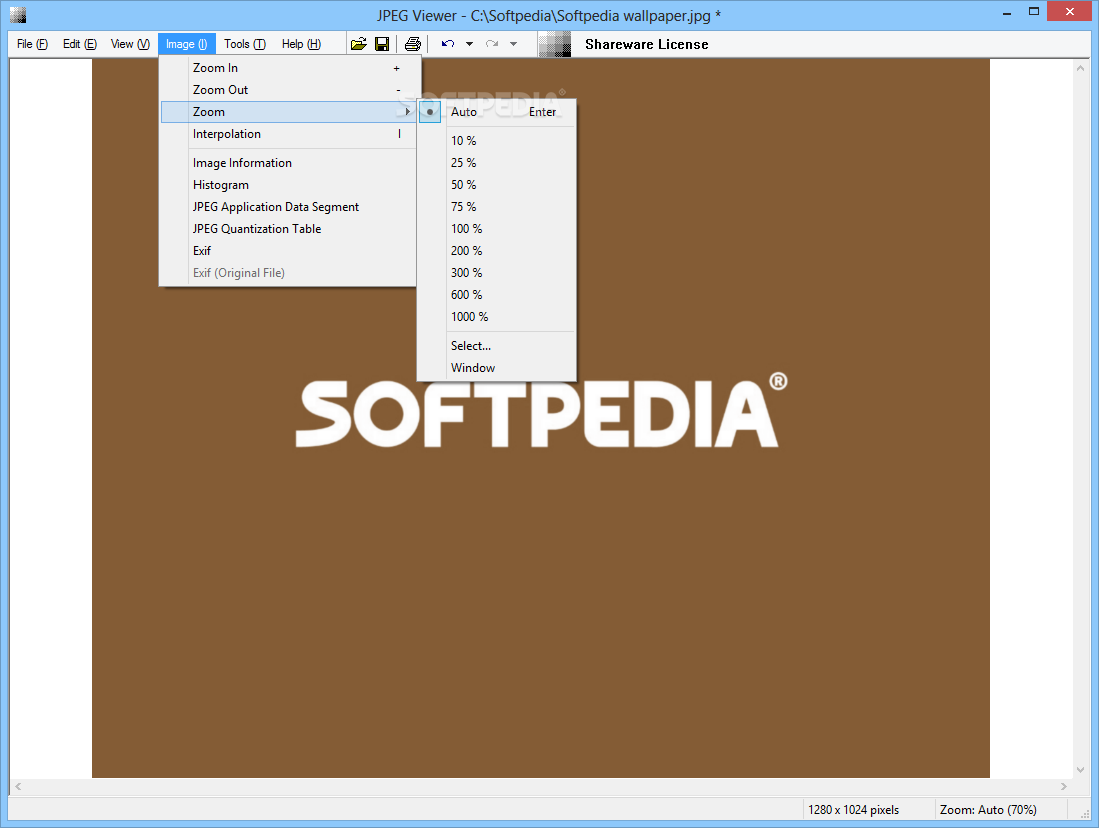Click the JPEG Viewer title bar app icon

point(18,15)
